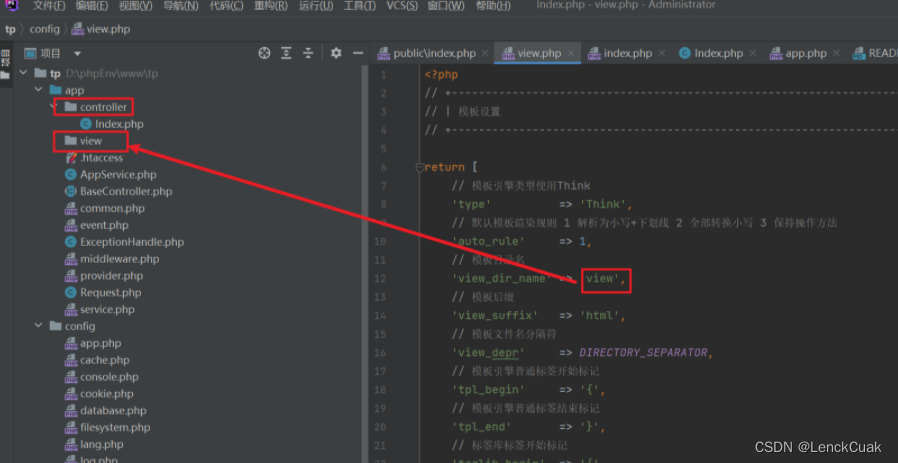Collapse the config folder in tree
Screen dimensions: 898x463
pos(38,326)
